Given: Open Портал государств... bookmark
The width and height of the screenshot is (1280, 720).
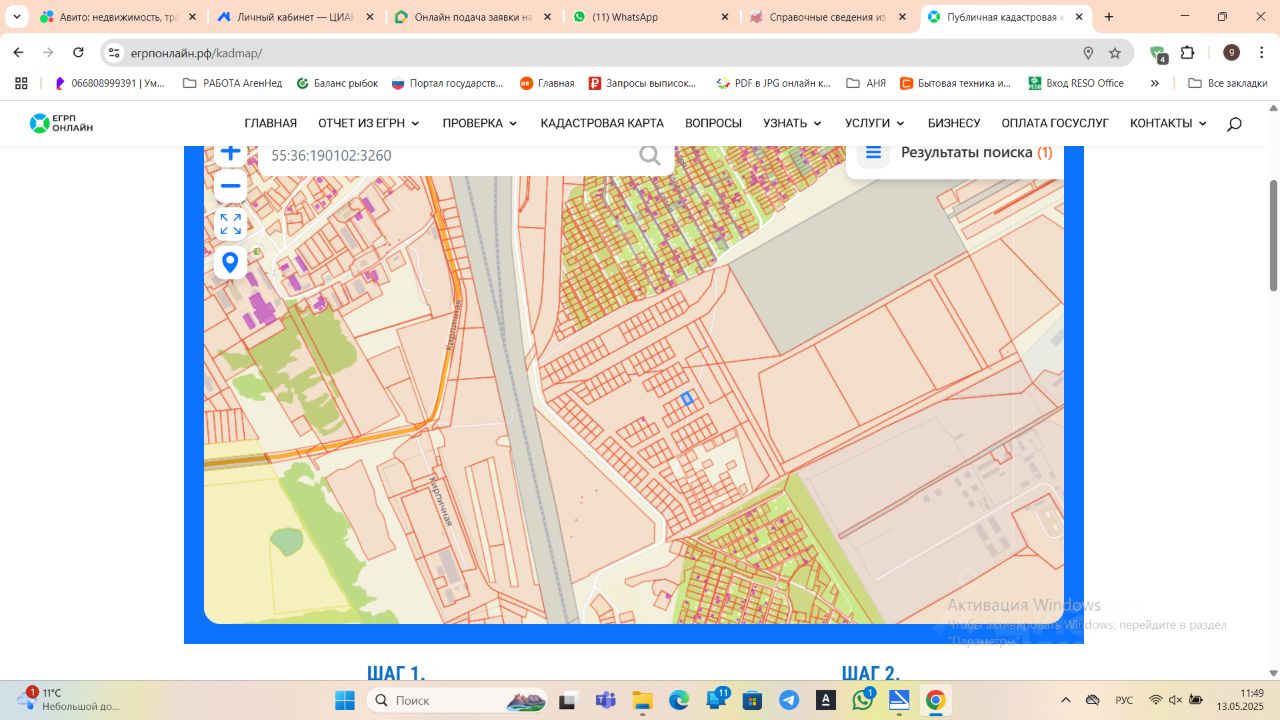Looking at the screenshot, I should tap(447, 83).
